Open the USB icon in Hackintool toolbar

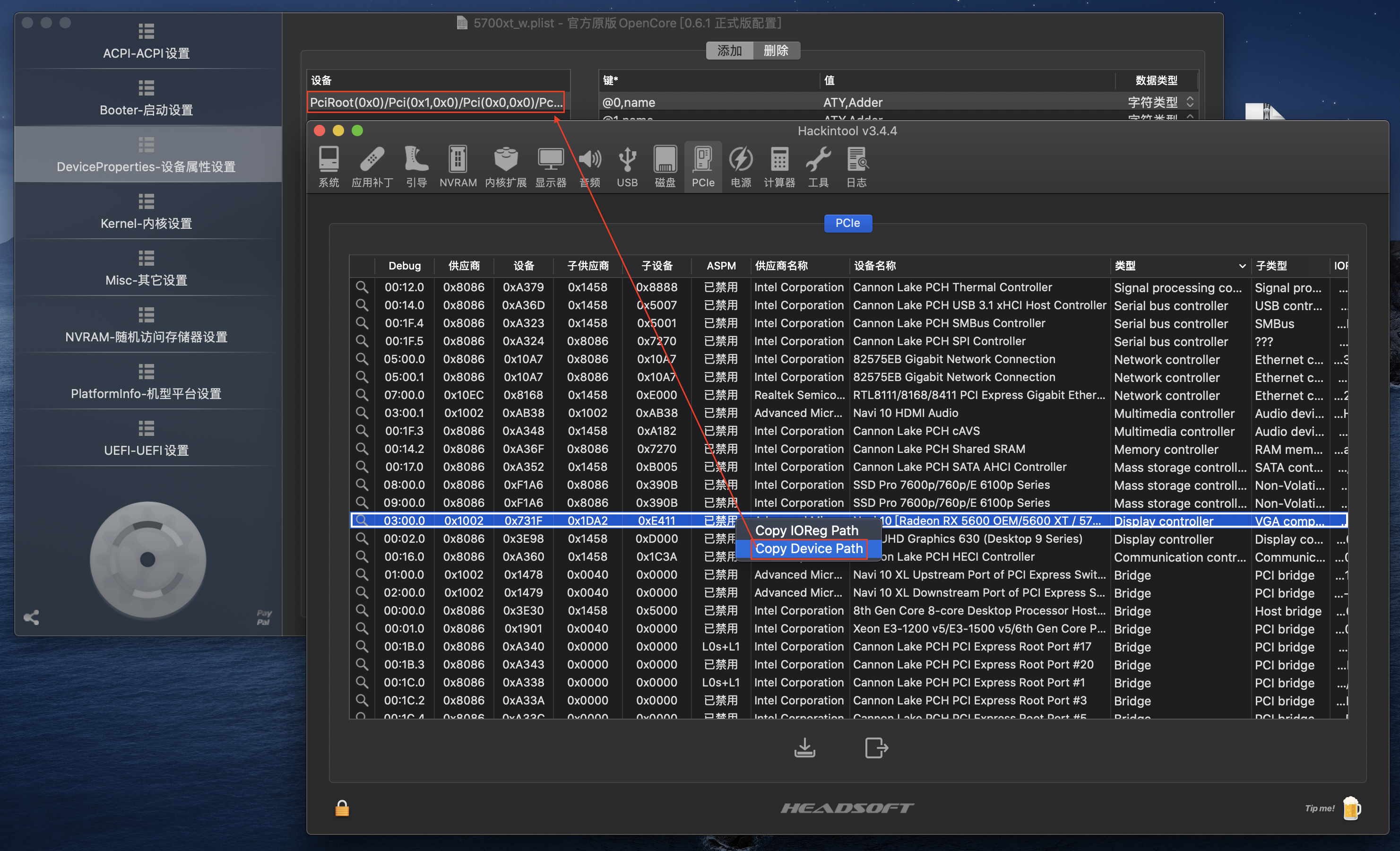(x=627, y=166)
